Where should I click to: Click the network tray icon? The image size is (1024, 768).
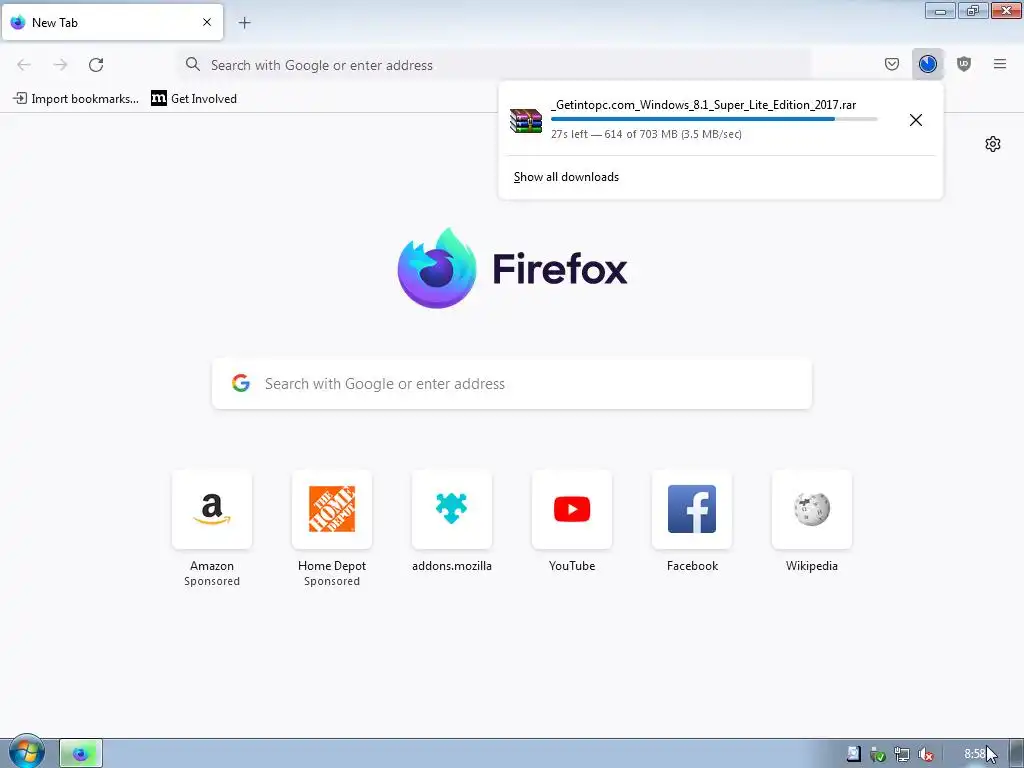[902, 754]
